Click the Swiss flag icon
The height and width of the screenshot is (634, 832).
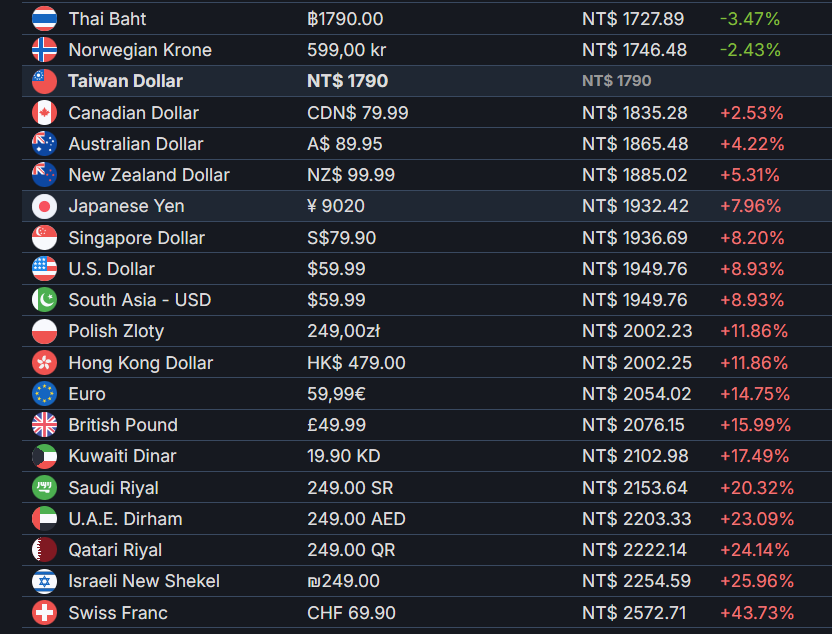(x=45, y=613)
